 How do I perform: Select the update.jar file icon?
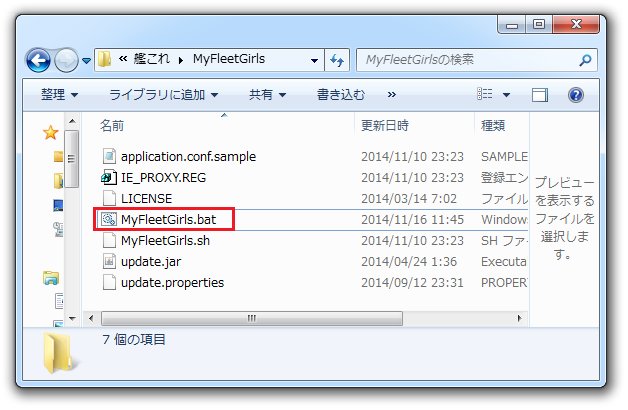point(109,261)
